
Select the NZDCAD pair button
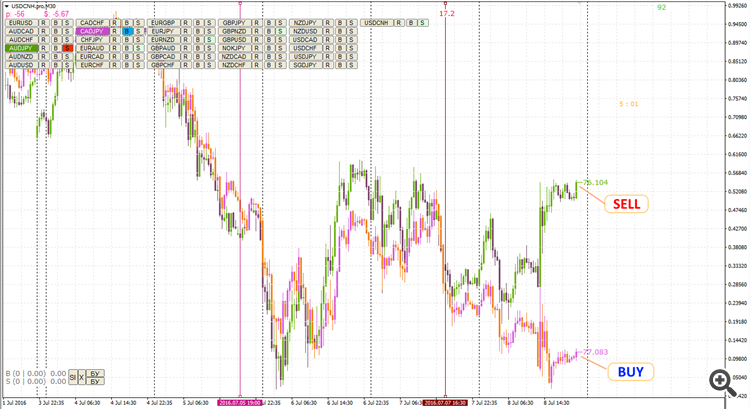coord(234,56)
